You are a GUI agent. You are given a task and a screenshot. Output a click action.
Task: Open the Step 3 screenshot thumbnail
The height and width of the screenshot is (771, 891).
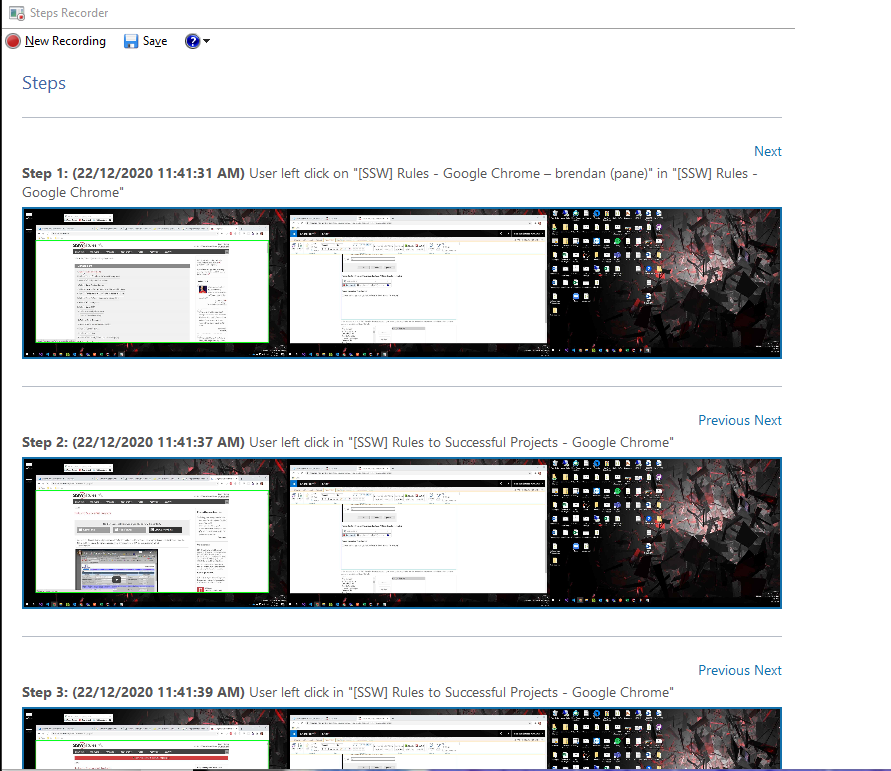pos(401,738)
